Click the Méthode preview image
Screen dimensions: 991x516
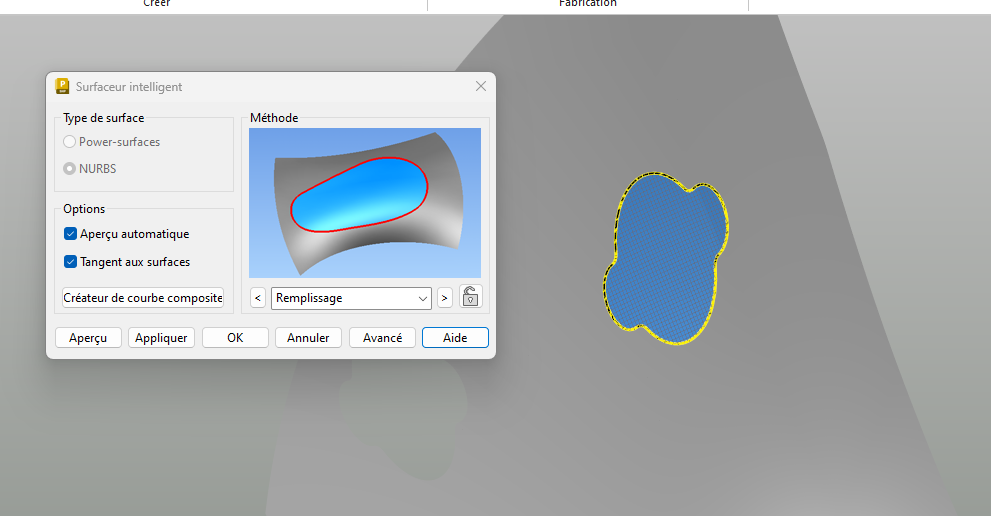(365, 202)
